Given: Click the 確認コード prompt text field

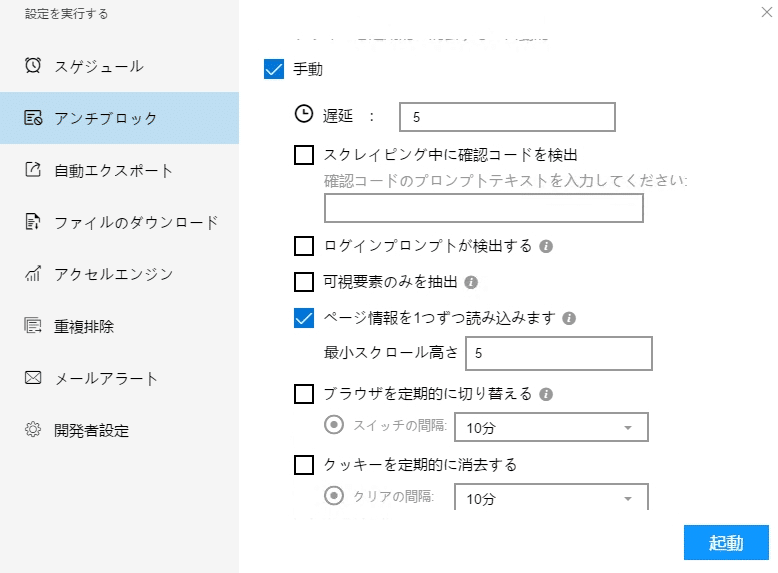Looking at the screenshot, I should coord(483,208).
